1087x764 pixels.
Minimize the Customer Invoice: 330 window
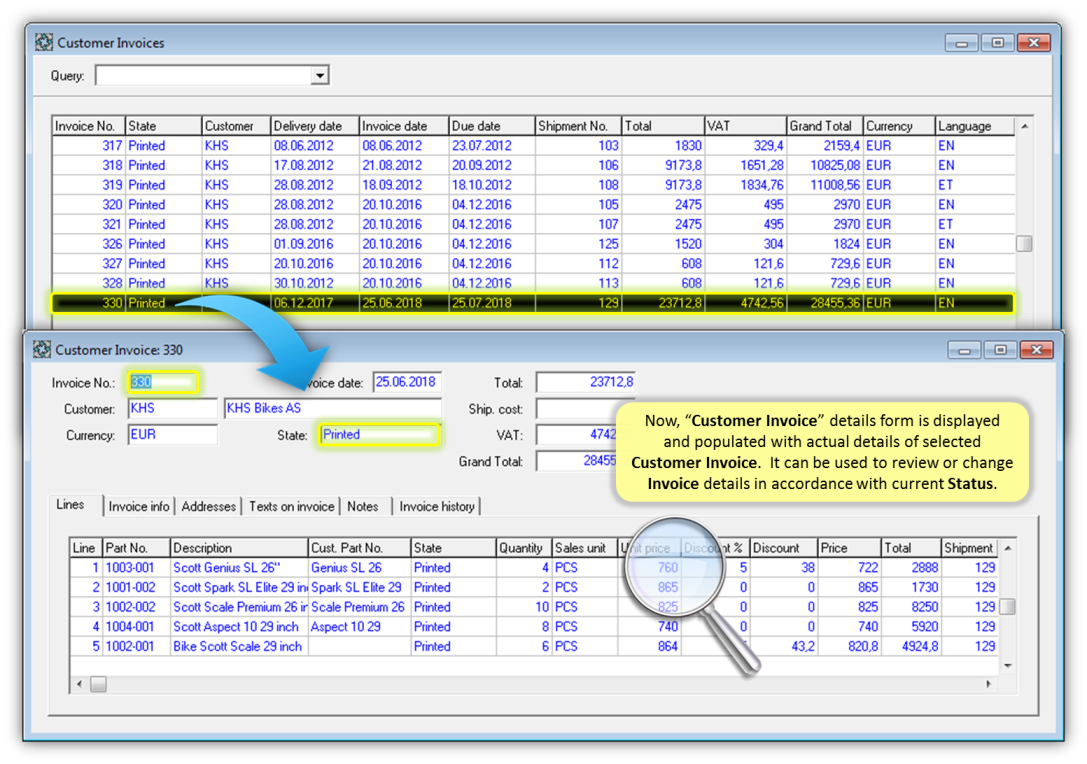964,350
